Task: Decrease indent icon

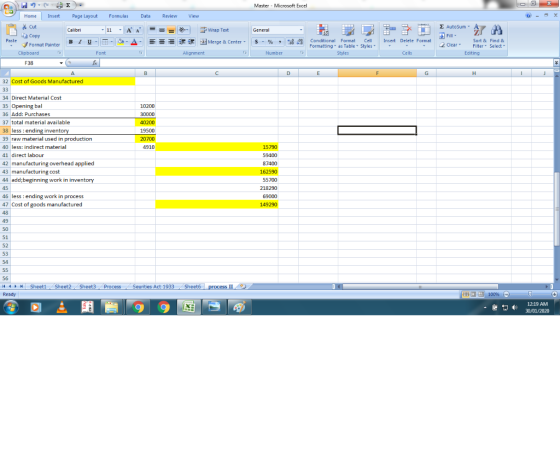Action: (x=182, y=42)
